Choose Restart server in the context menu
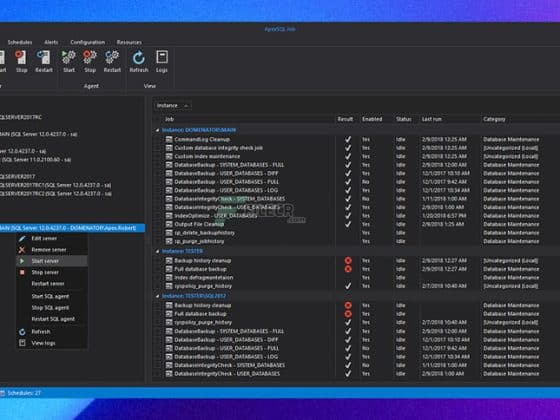The image size is (560, 420). tap(52, 284)
